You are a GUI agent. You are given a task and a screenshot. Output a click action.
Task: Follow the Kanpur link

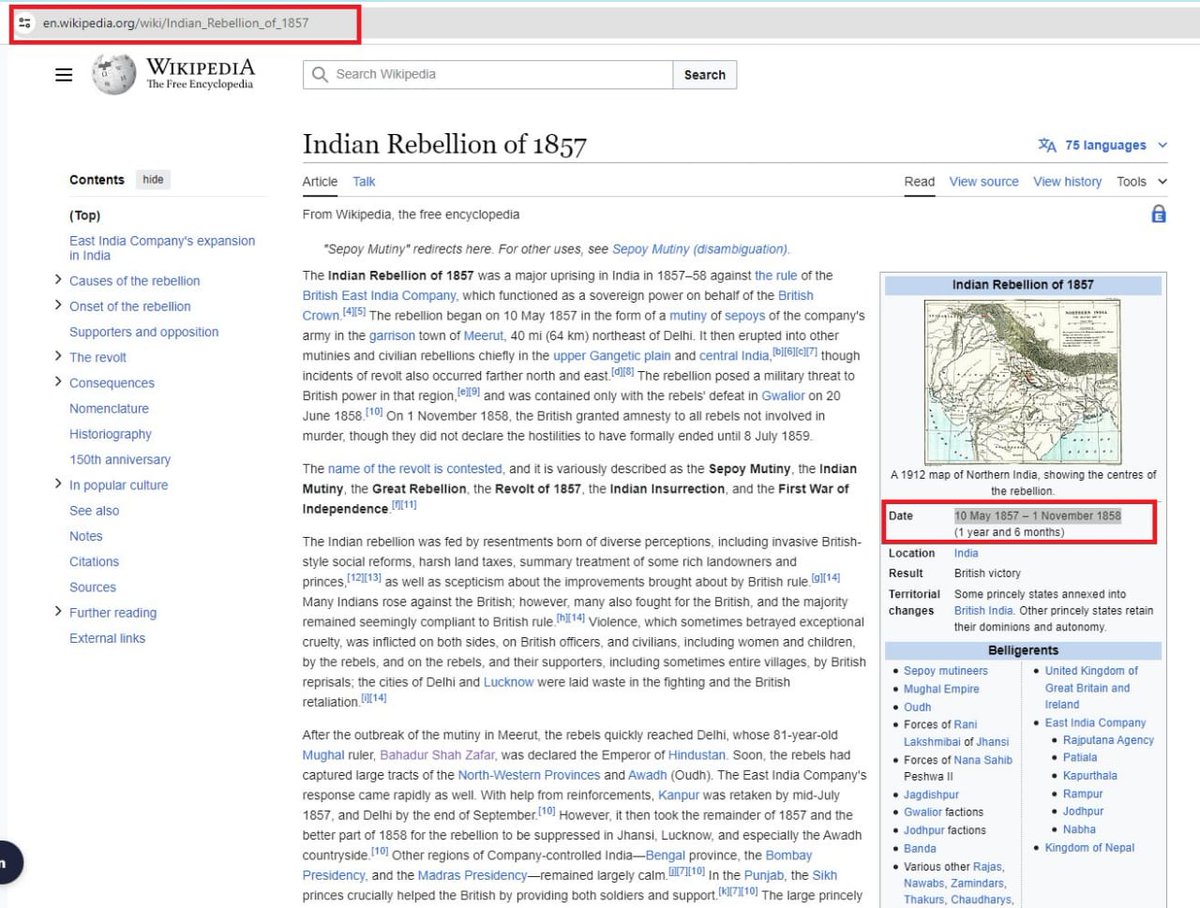[x=678, y=795]
